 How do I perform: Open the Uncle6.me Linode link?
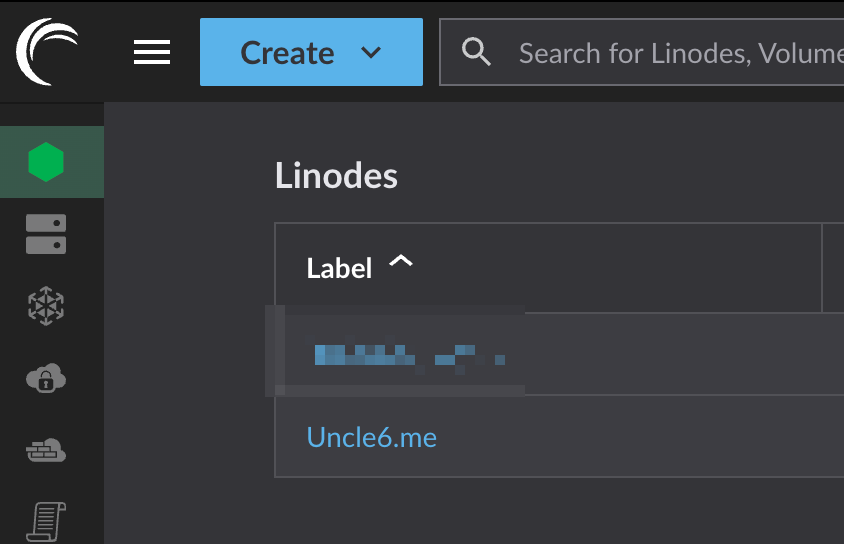(x=371, y=437)
